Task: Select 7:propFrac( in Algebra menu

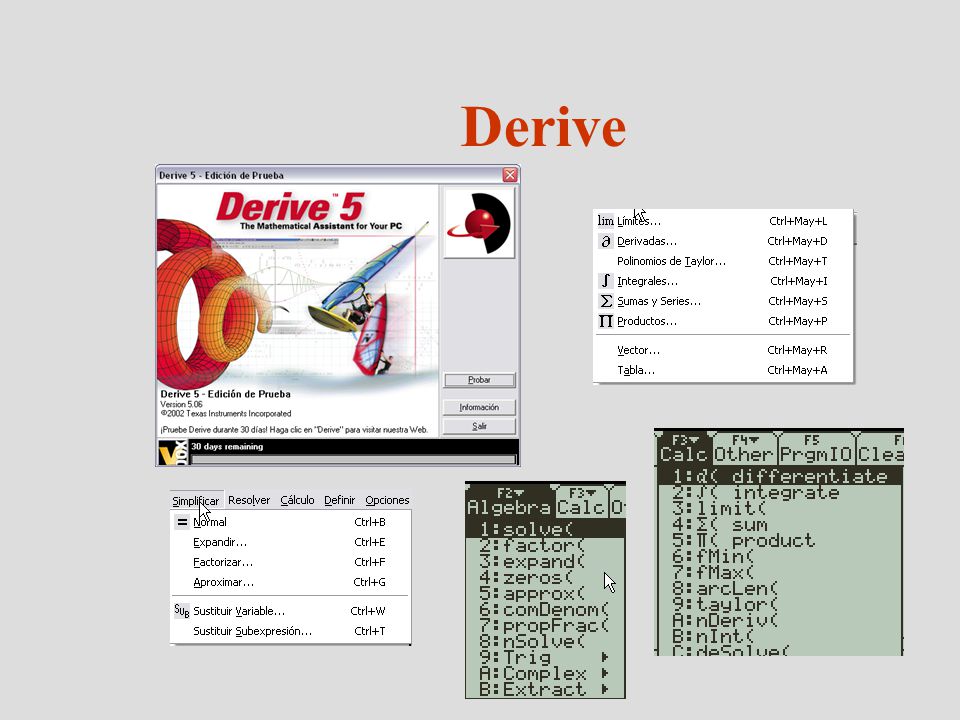Action: [x=546, y=626]
